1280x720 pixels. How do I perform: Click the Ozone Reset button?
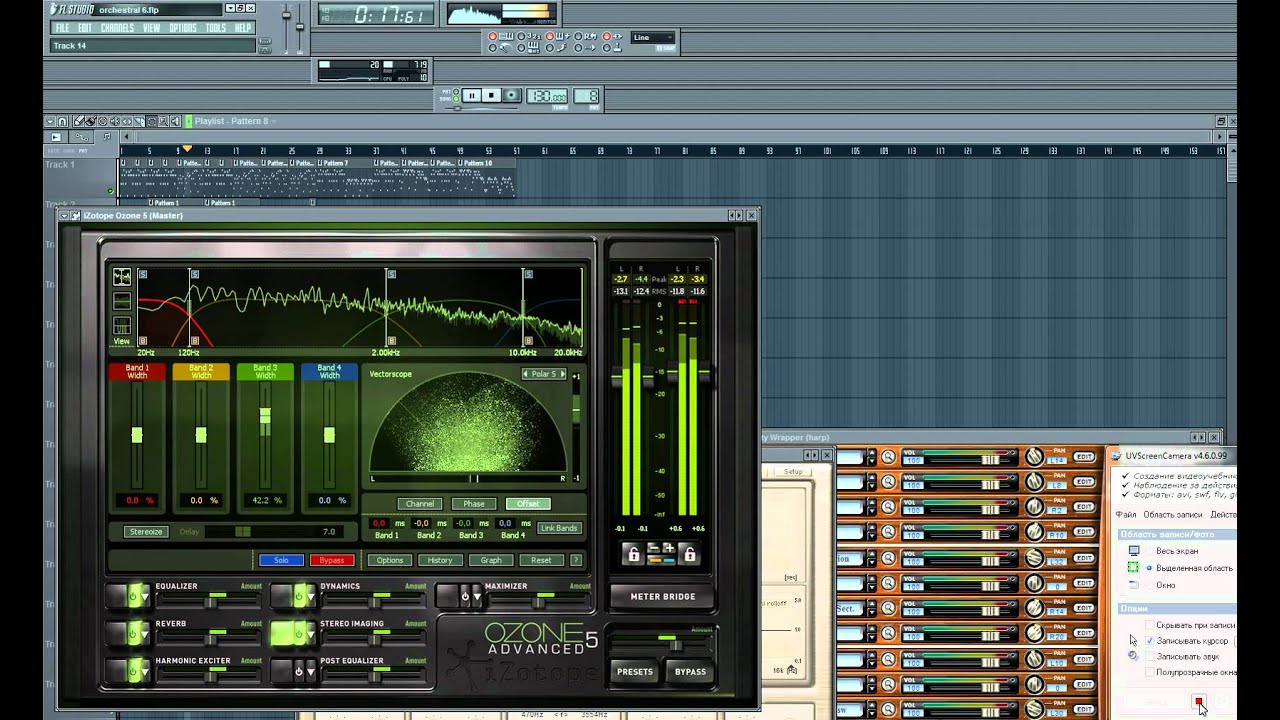[541, 560]
